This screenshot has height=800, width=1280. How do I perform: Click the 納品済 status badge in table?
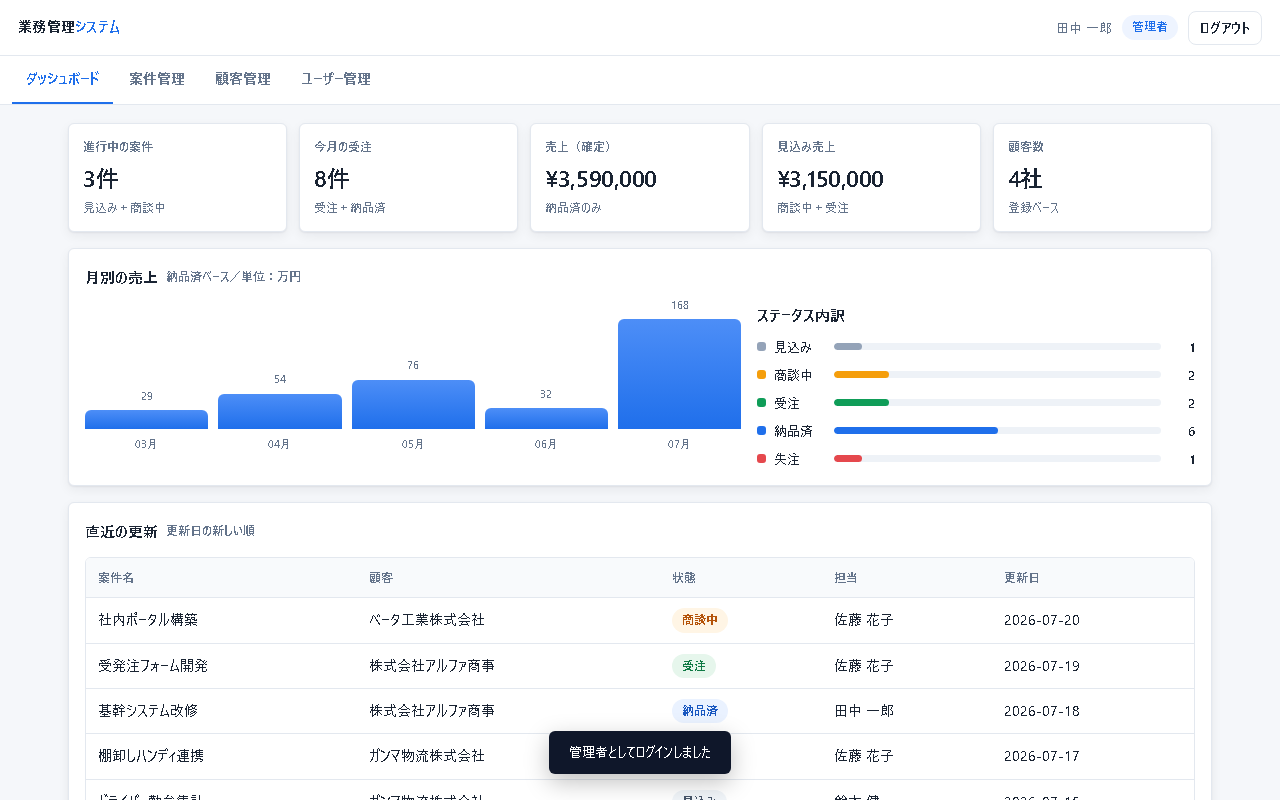click(x=700, y=711)
